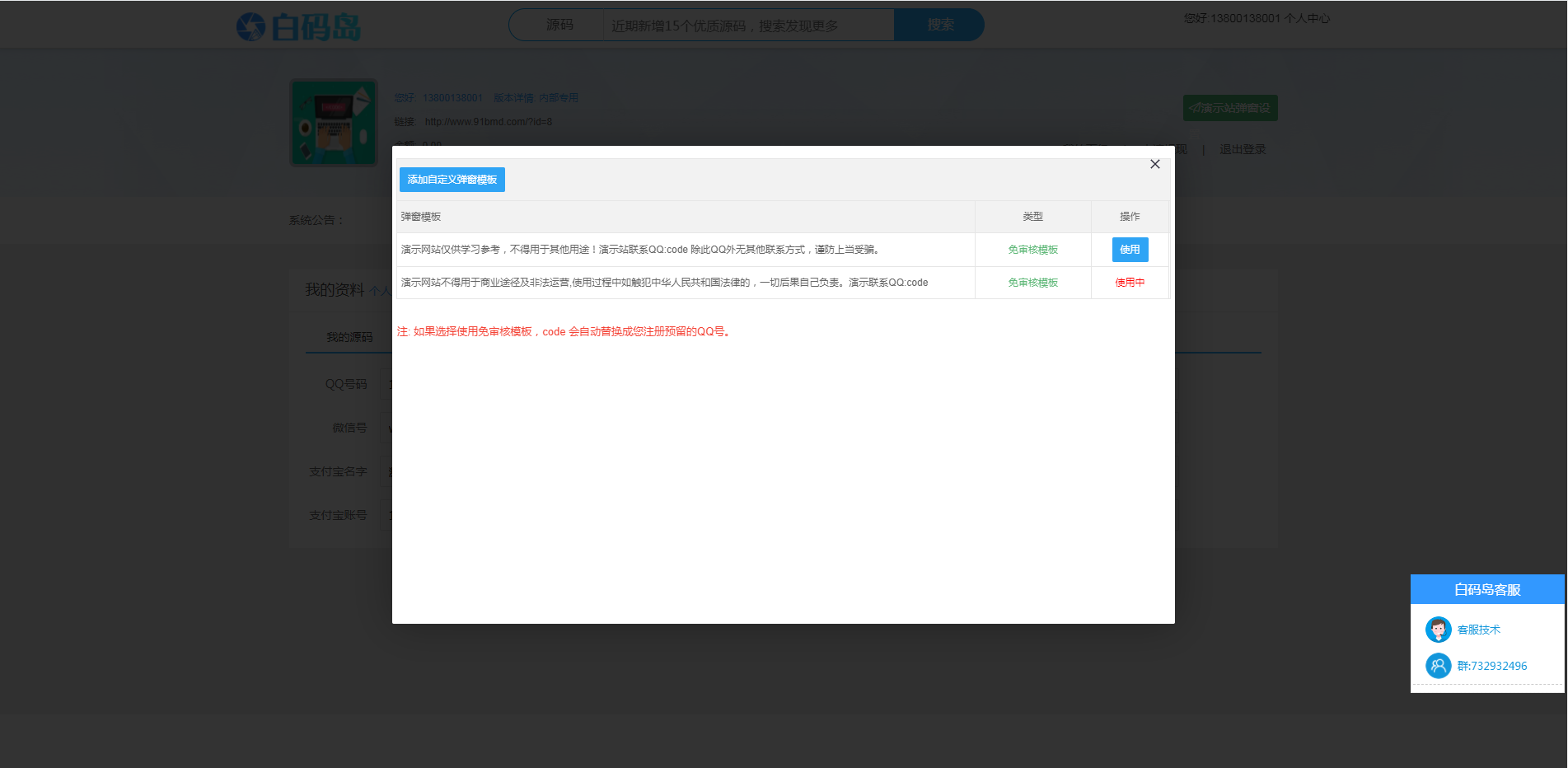Click the 源码 category selector in search bar
Image resolution: width=1568 pixels, height=768 pixels.
[x=559, y=24]
